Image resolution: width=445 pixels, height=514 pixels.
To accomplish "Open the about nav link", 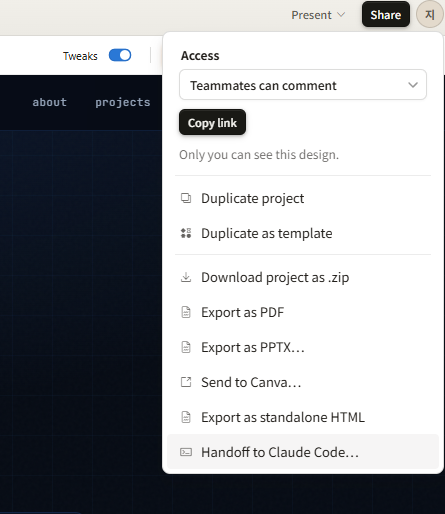I will coord(49,102).
